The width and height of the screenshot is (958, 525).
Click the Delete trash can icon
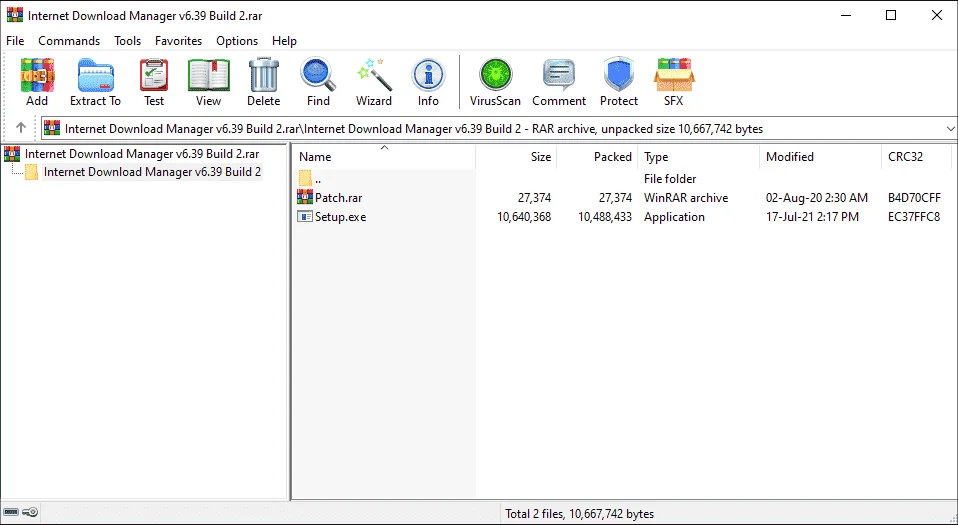(264, 75)
